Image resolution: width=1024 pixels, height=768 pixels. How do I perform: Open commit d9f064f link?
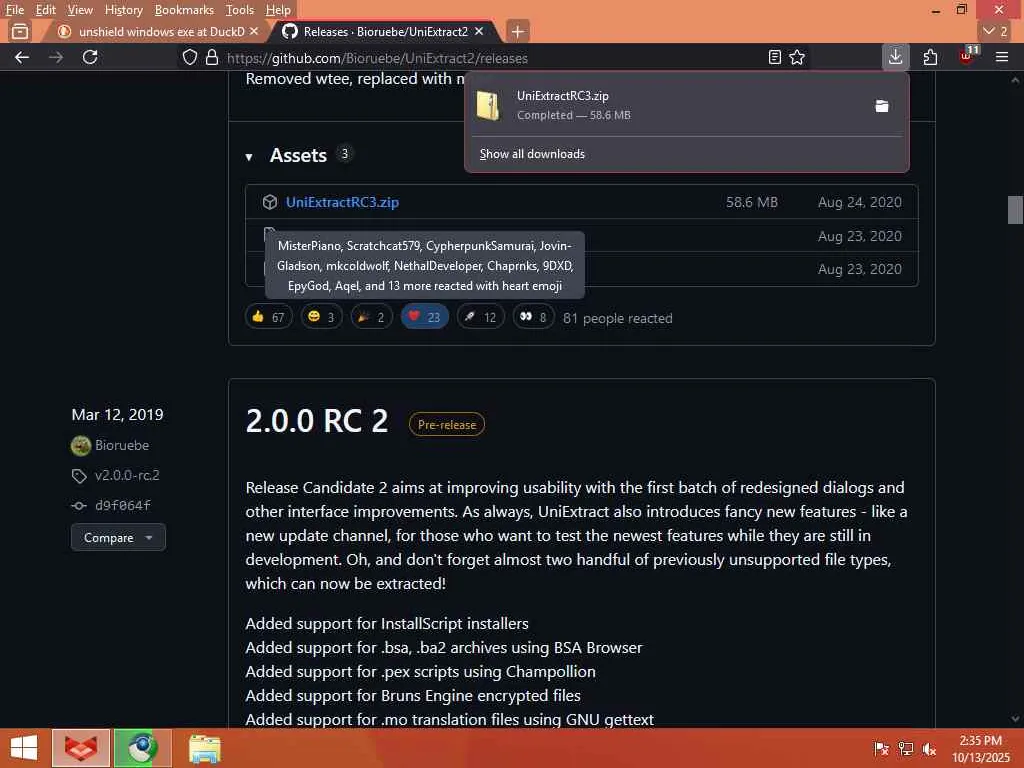coord(123,505)
